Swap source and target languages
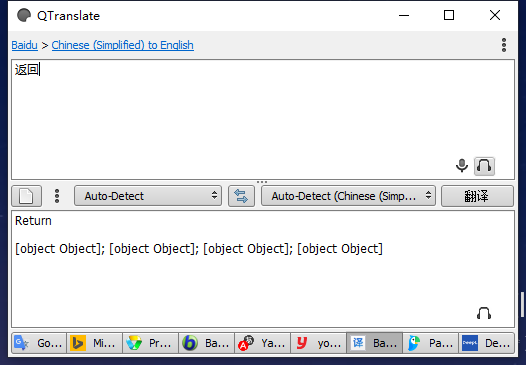Screen dimensions: 526x365 [x=241, y=196]
